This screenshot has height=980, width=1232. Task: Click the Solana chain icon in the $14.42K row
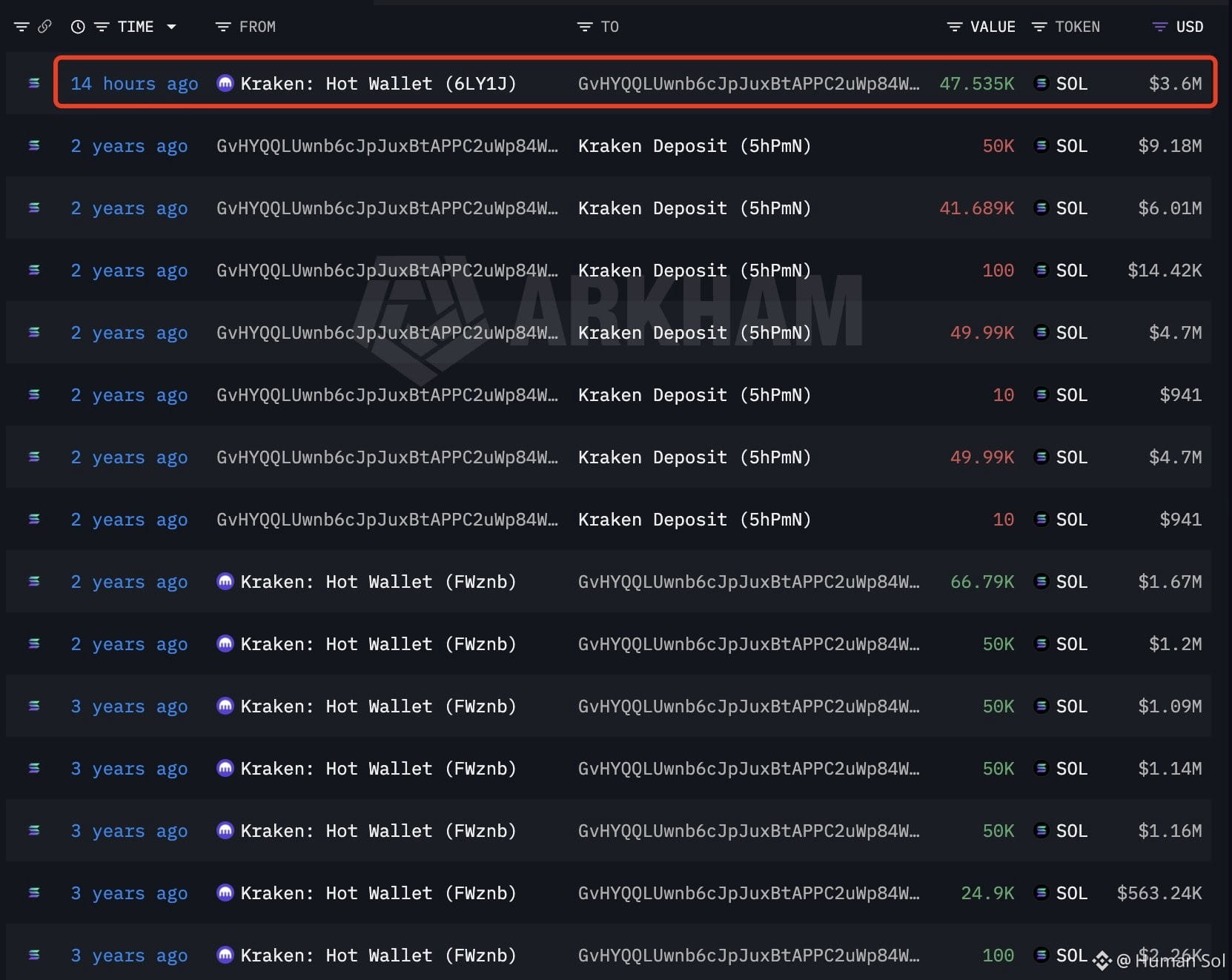pos(34,270)
